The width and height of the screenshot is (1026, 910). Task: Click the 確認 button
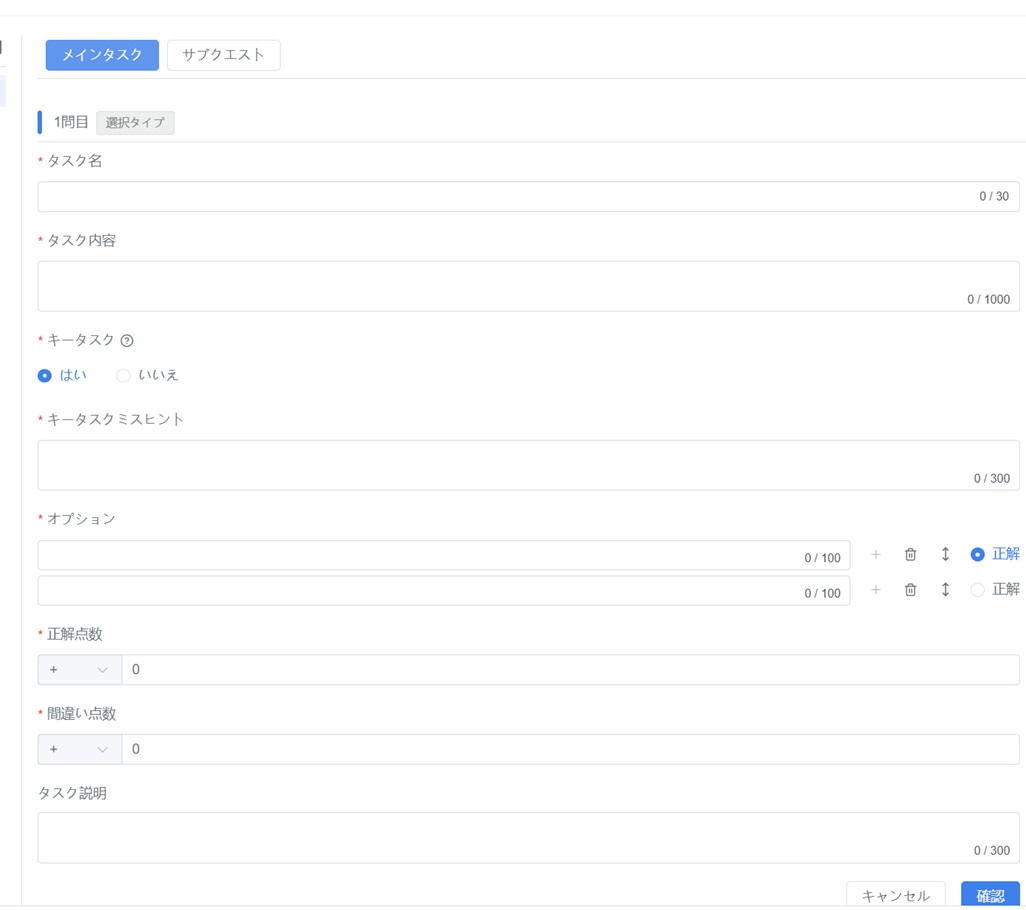[991, 895]
